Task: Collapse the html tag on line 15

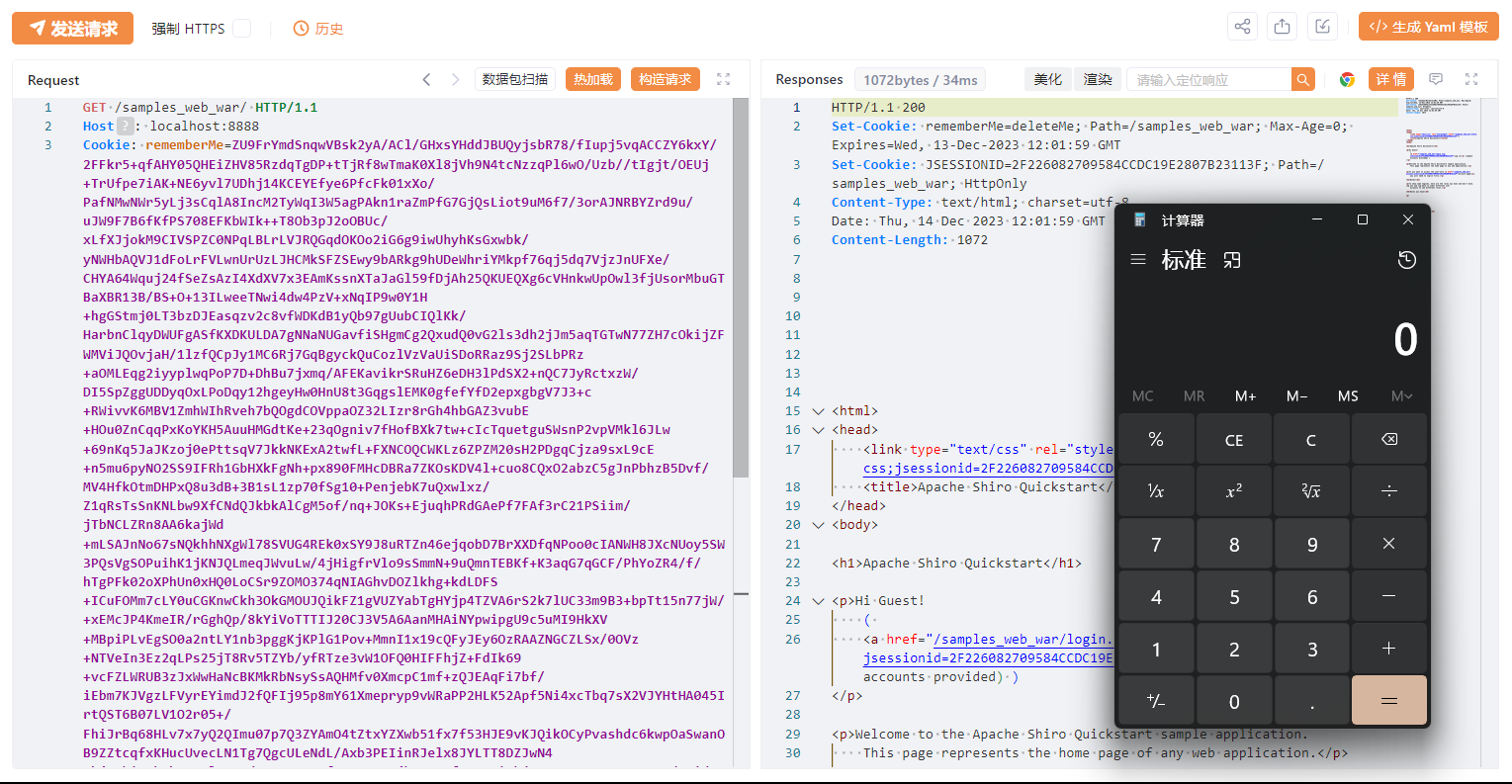Action: pos(818,411)
